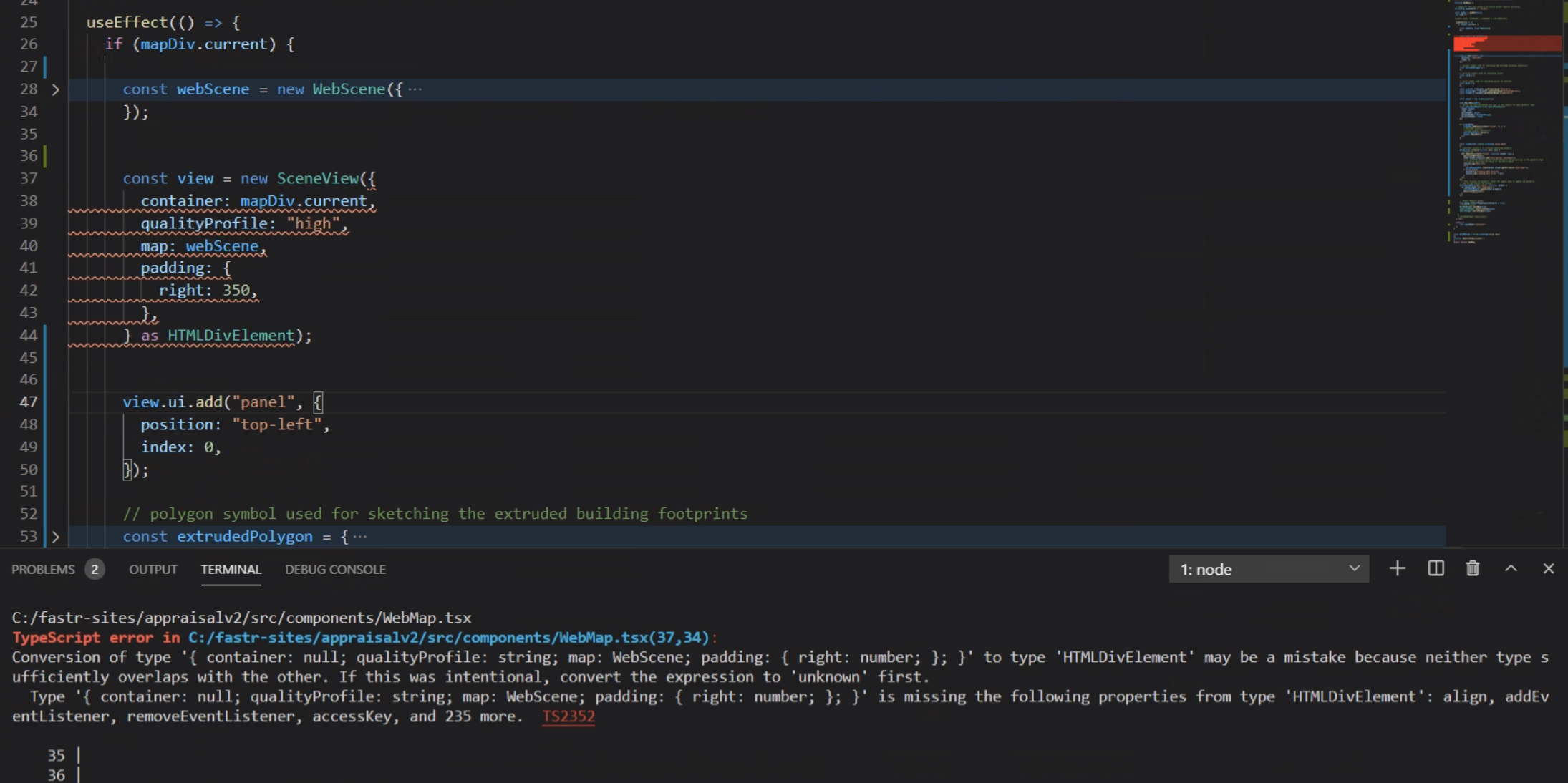
Task: Click HTMLDivElement type on line 44
Action: tap(231, 336)
